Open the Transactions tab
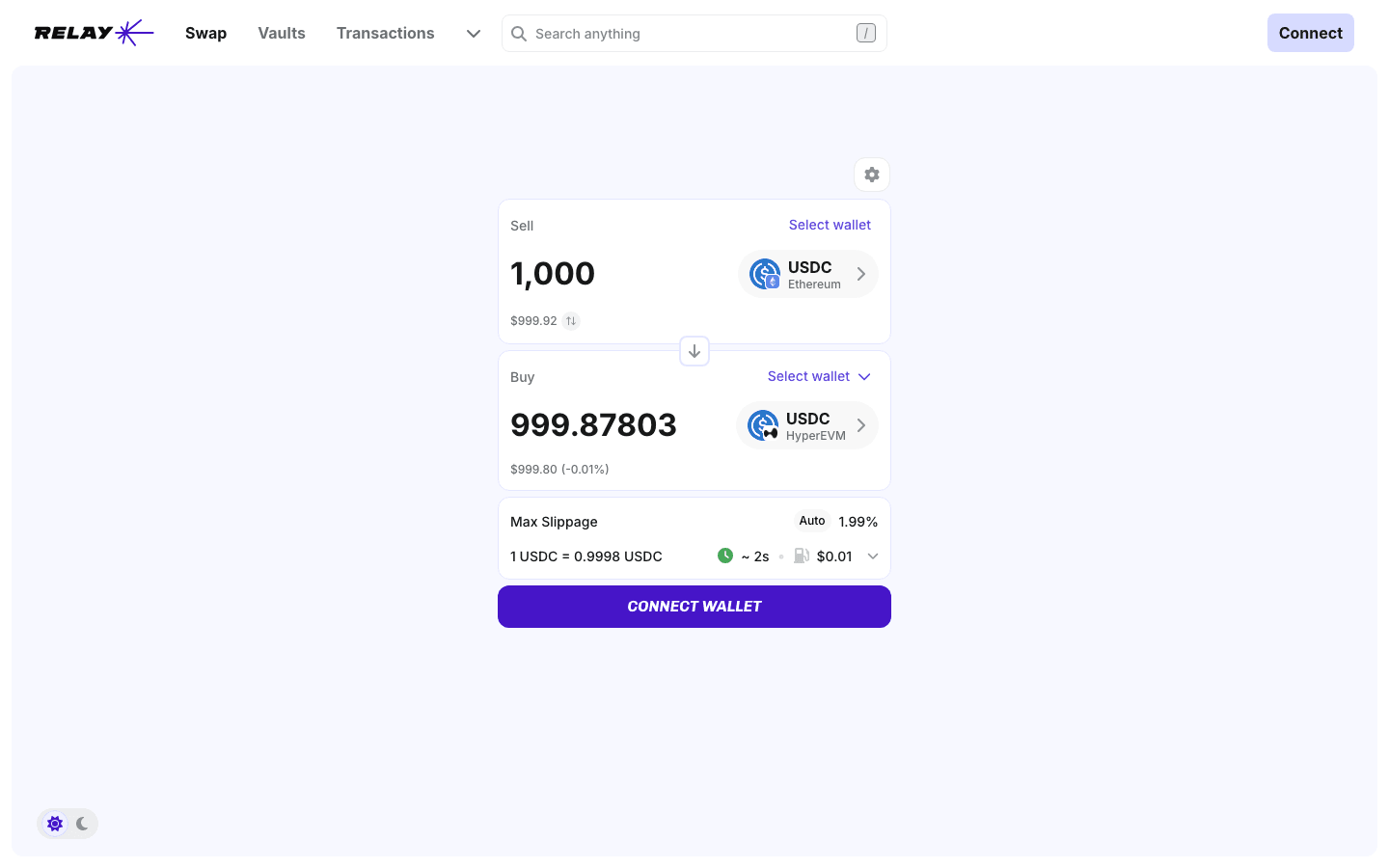 tap(386, 33)
